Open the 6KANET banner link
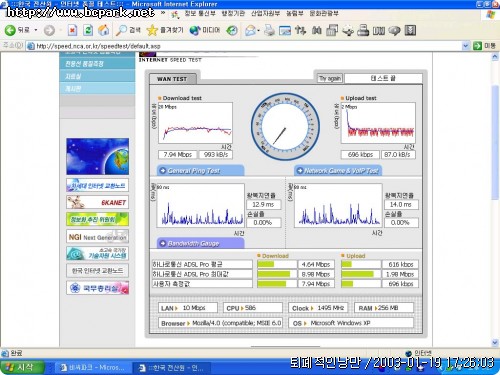This screenshot has height=375, width=500. 97,202
